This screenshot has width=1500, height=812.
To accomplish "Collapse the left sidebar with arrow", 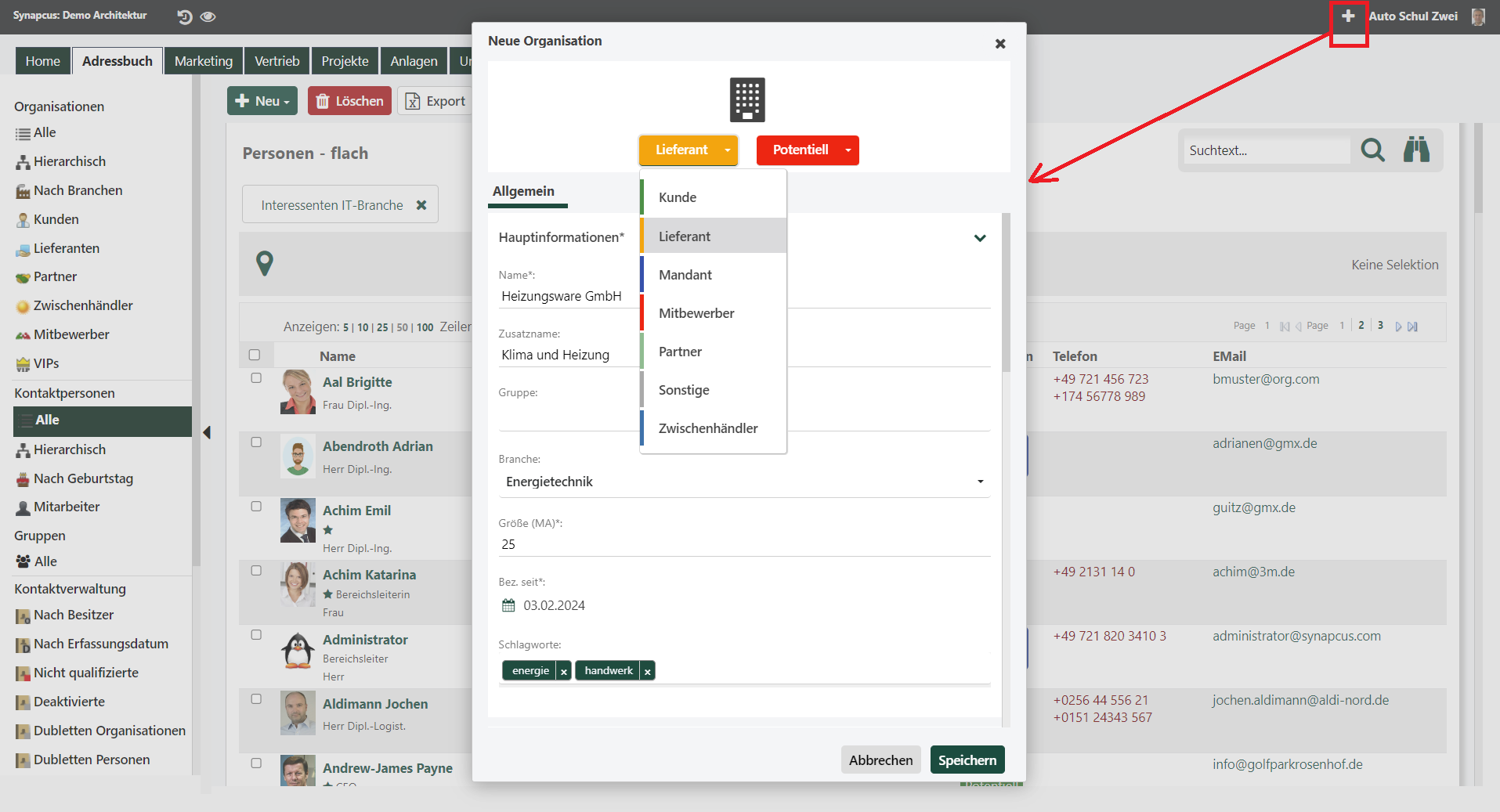I will [x=207, y=432].
